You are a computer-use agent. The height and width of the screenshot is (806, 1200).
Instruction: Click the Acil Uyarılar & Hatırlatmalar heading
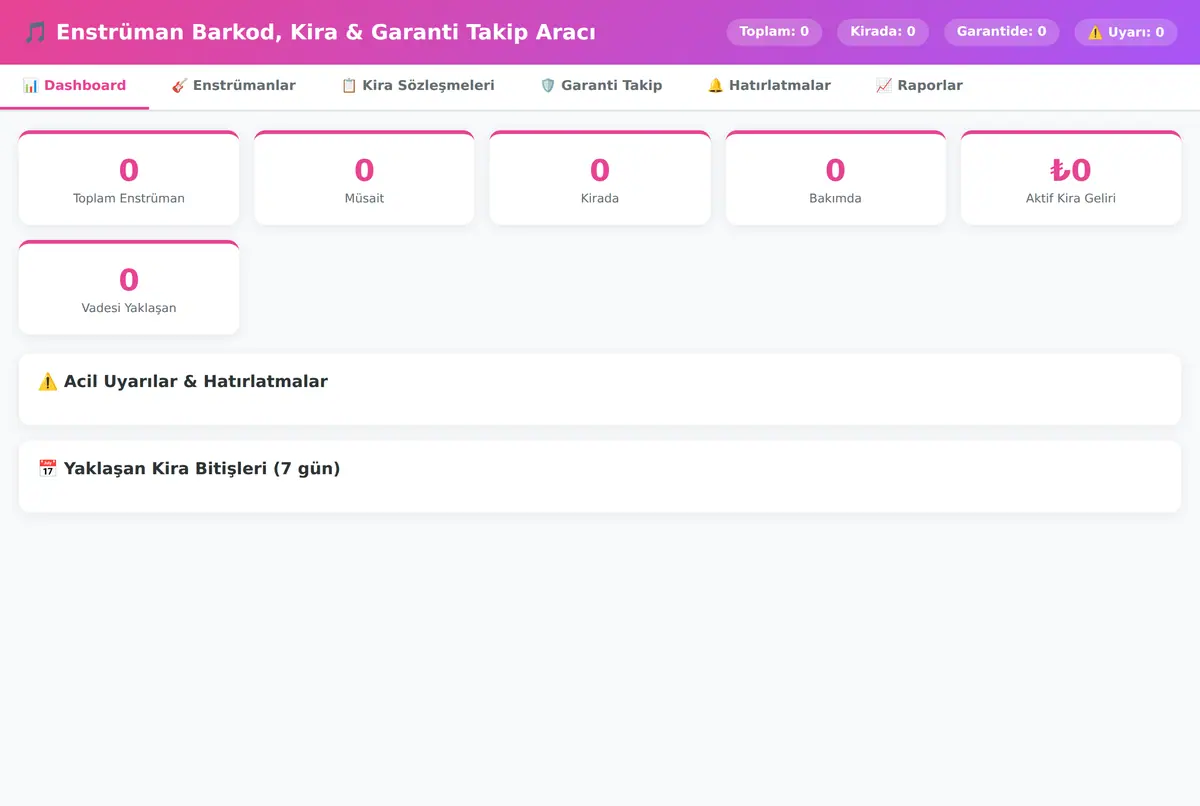click(183, 382)
